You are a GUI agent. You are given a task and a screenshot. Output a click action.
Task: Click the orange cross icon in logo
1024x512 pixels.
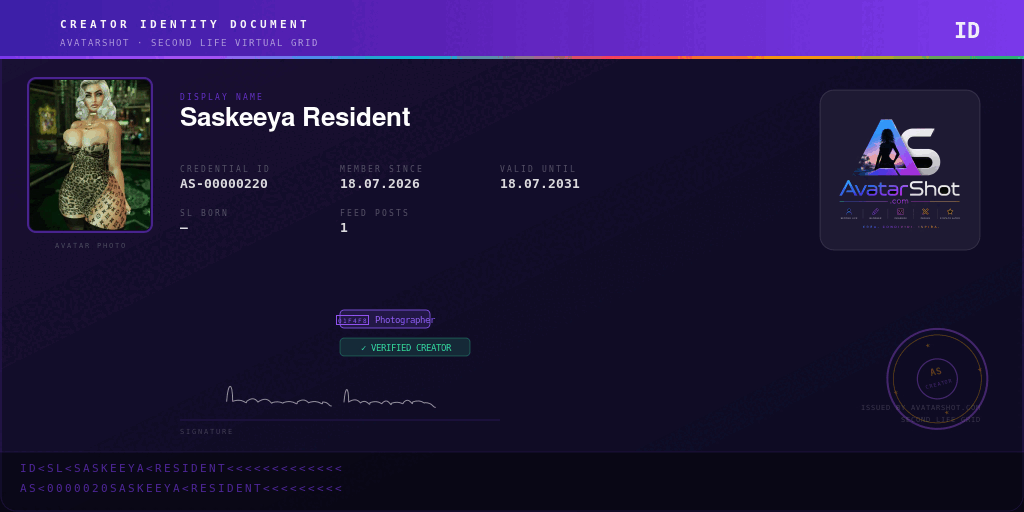coord(925,212)
